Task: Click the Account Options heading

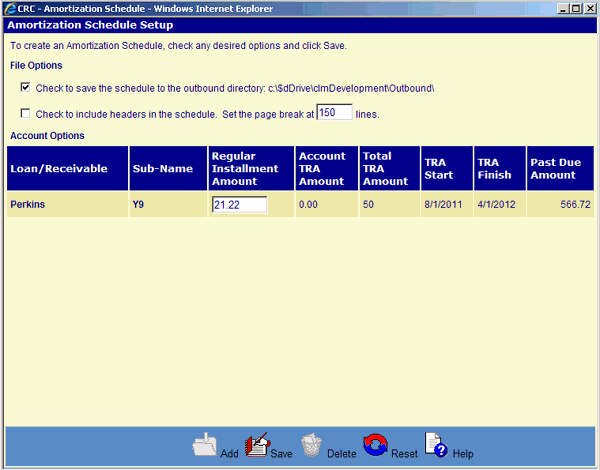Action: click(x=47, y=135)
